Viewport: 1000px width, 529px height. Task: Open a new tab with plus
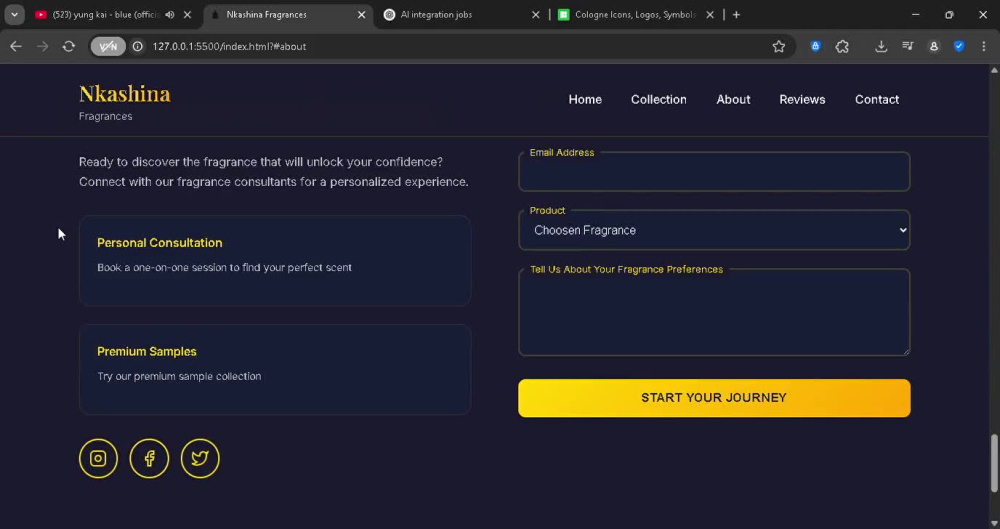736,15
